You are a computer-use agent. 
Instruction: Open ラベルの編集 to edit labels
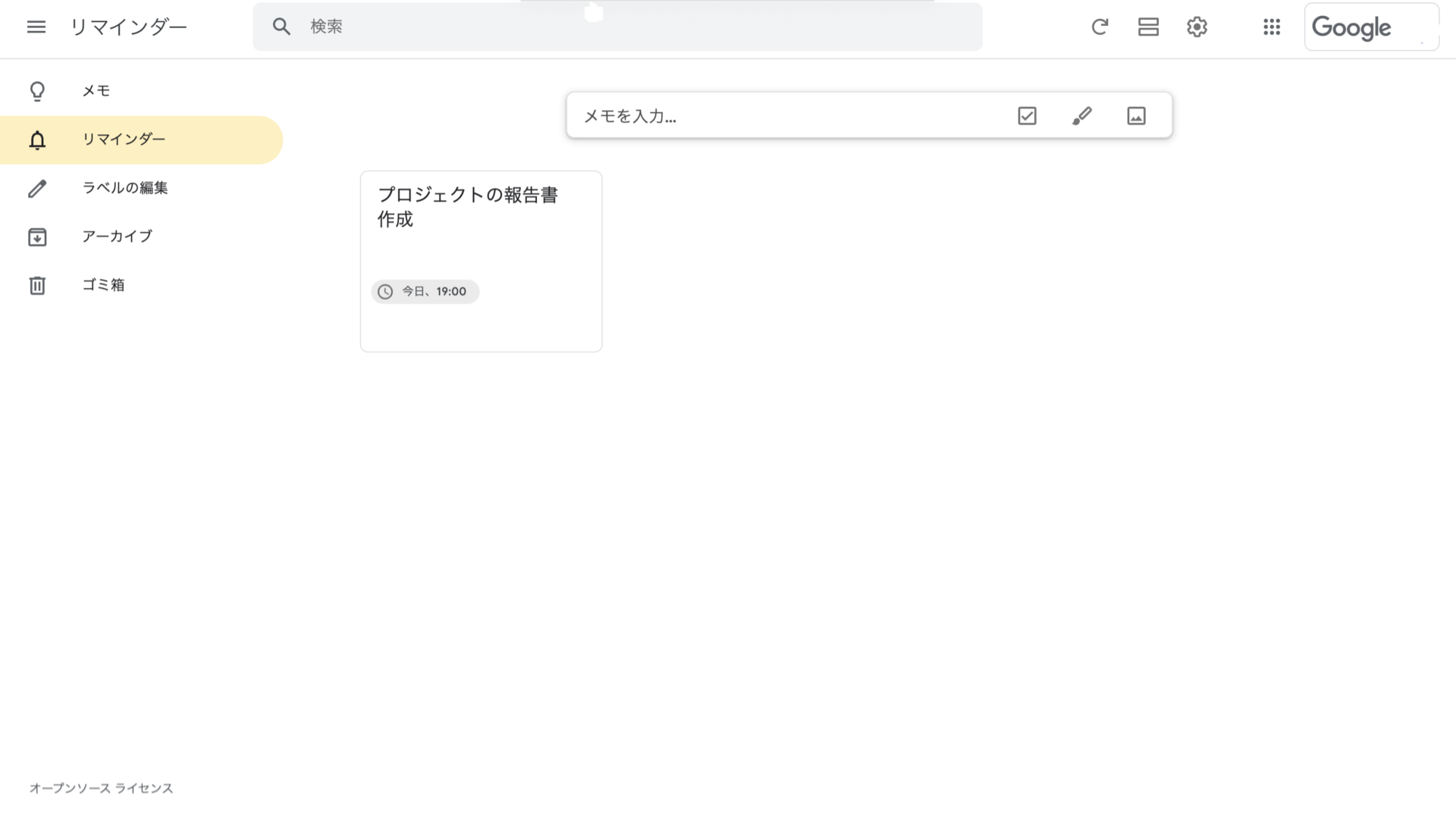coord(126,187)
